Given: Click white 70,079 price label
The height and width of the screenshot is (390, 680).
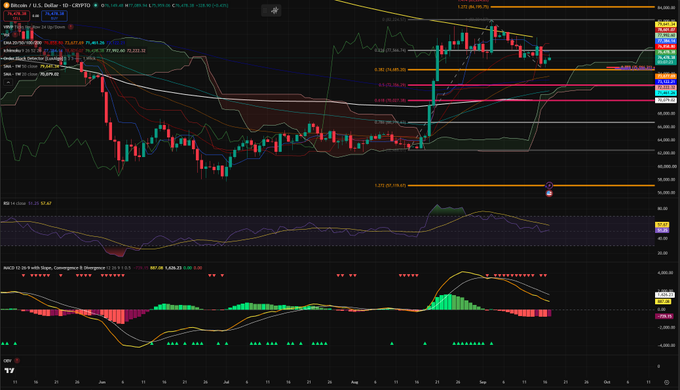Looking at the screenshot, I should coord(666,100).
